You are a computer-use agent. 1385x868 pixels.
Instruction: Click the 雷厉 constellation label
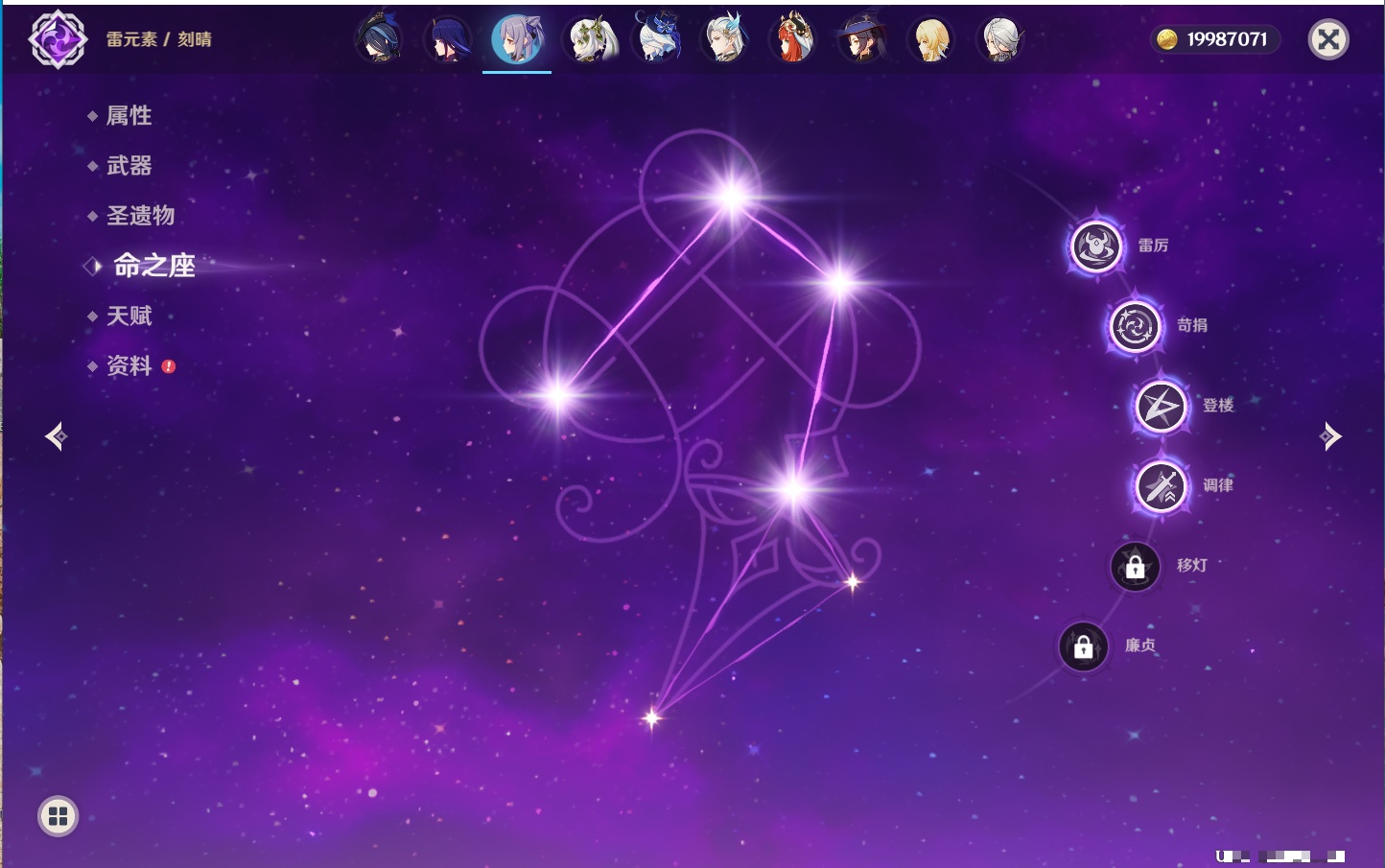pyautogui.click(x=1153, y=246)
